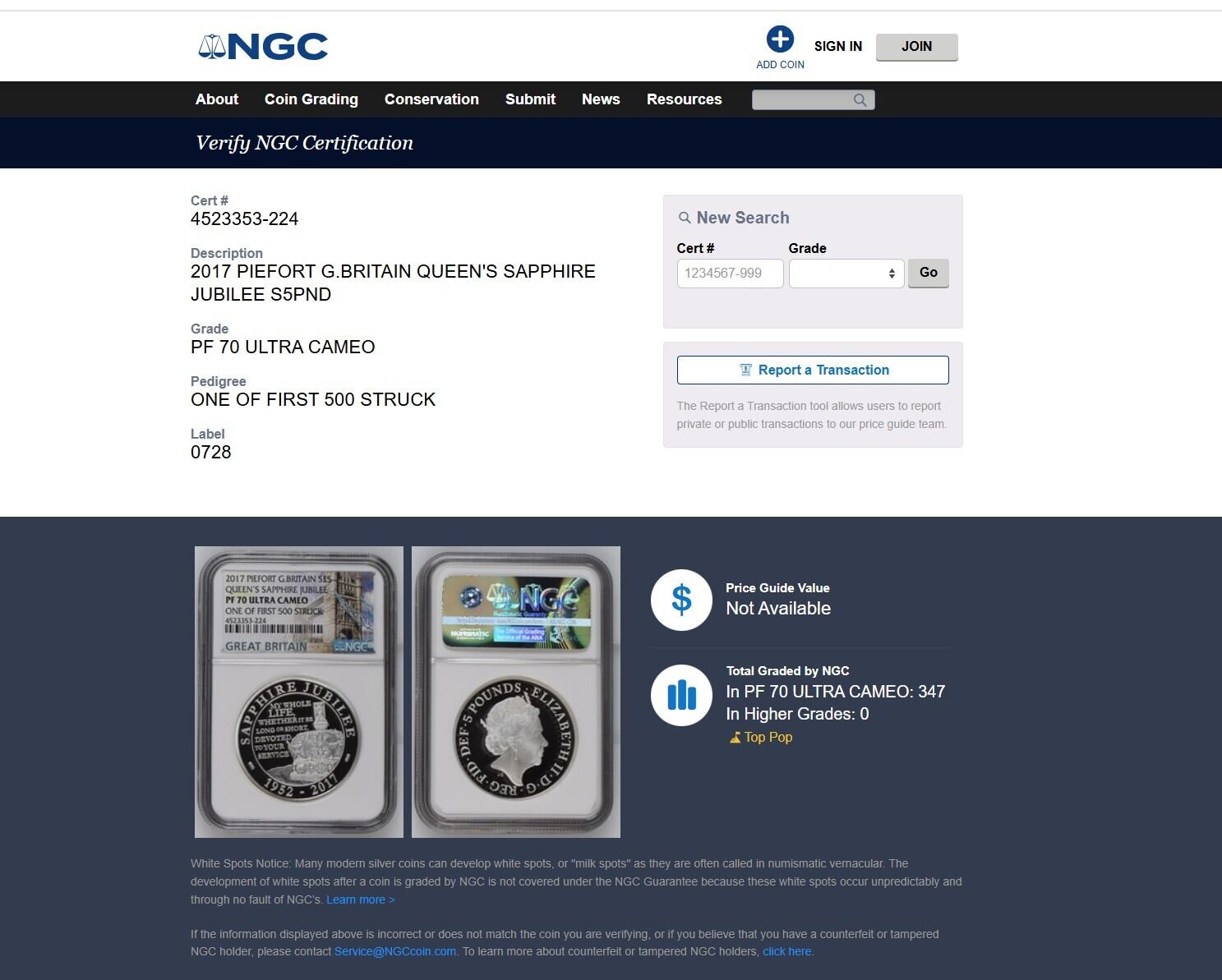Click the New Search magnifier icon
This screenshot has height=980, width=1222.
click(x=684, y=218)
